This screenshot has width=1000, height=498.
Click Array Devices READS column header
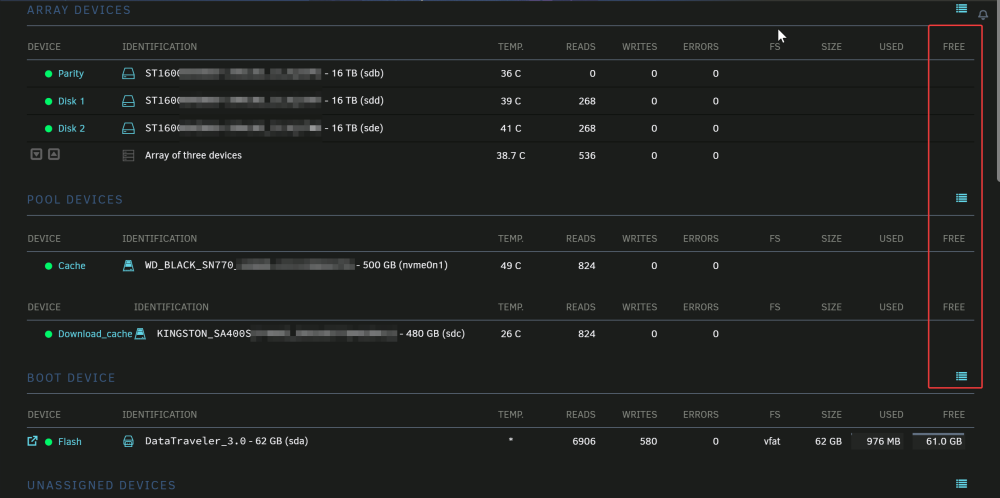click(580, 47)
